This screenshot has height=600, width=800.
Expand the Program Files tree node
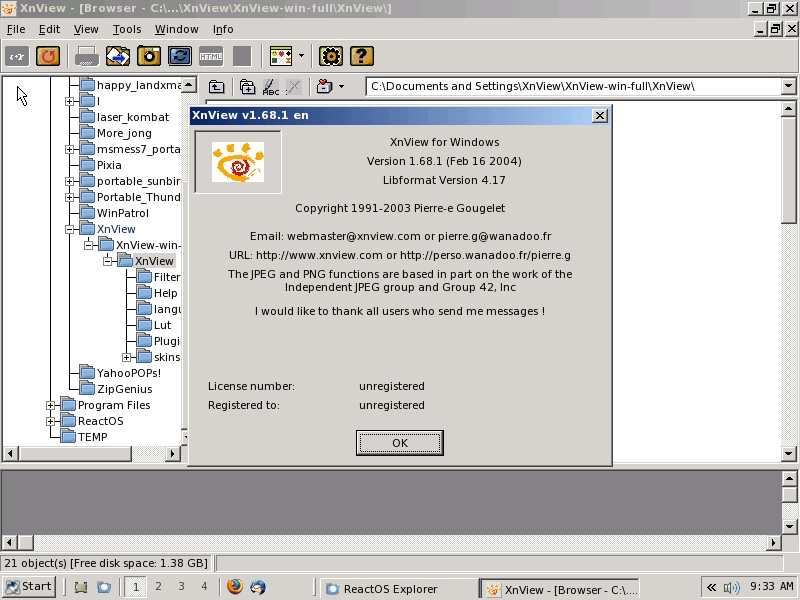pyautogui.click(x=51, y=405)
